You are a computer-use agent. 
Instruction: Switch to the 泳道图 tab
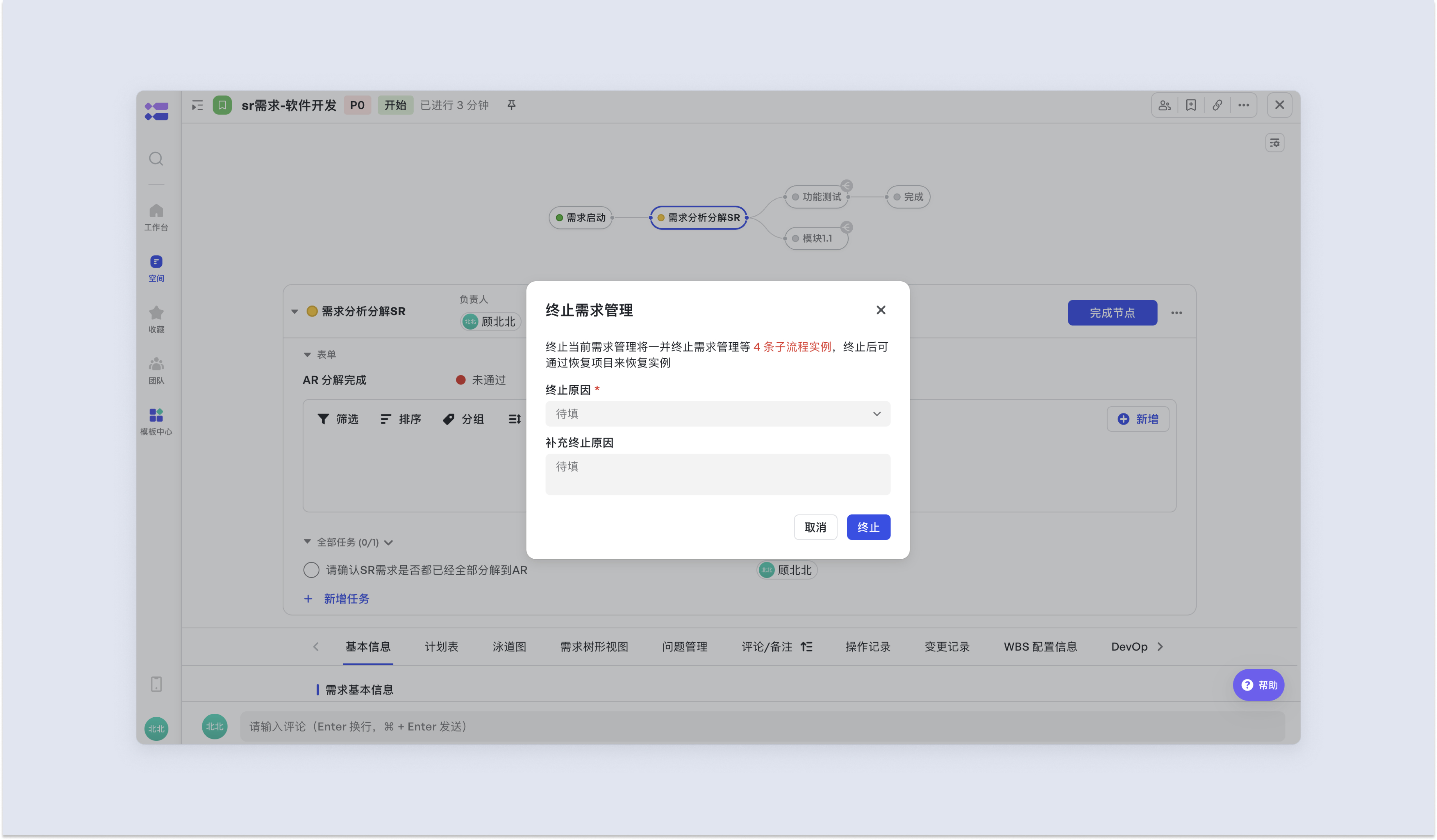(509, 646)
